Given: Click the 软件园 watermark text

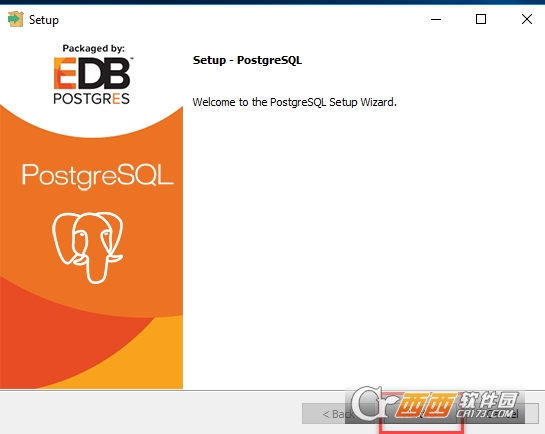Looking at the screenshot, I should coord(488,399).
